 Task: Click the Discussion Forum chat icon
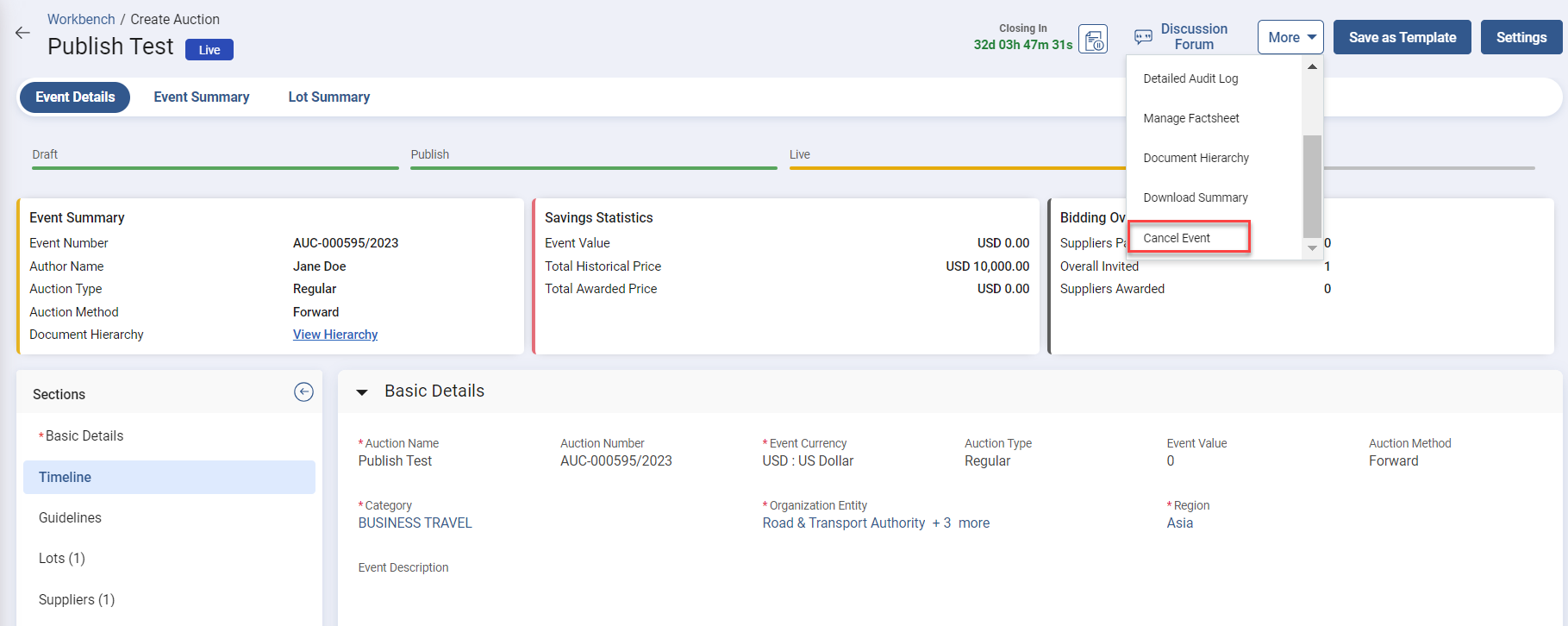click(x=1143, y=37)
